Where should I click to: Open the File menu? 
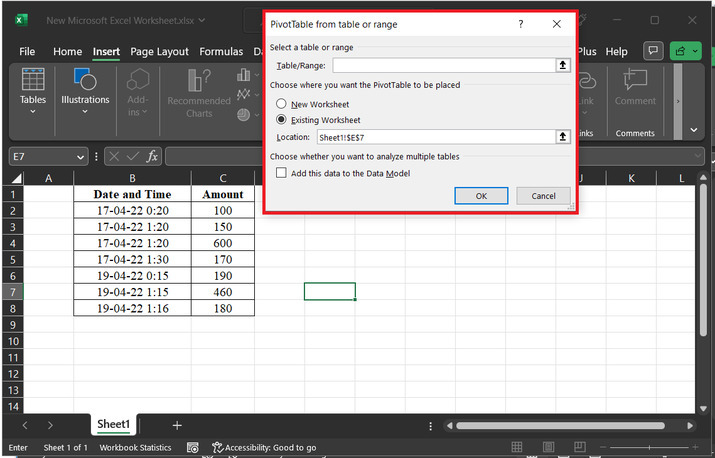click(27, 52)
